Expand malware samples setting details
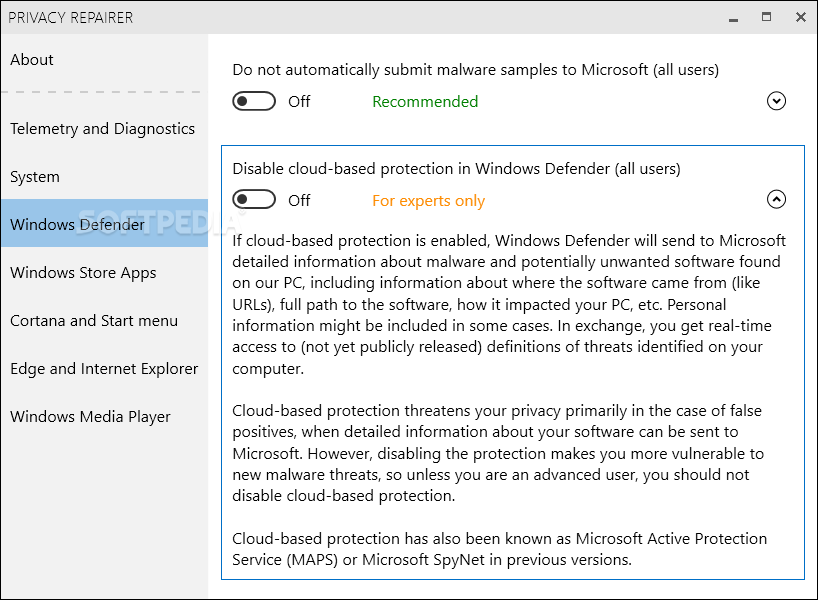818x600 pixels. coord(776,101)
